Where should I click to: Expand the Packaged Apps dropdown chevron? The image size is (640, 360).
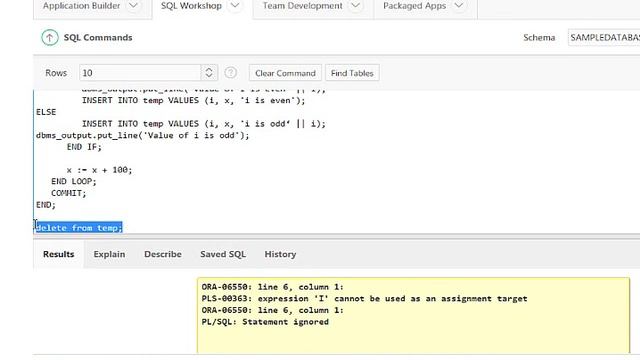coord(459,6)
